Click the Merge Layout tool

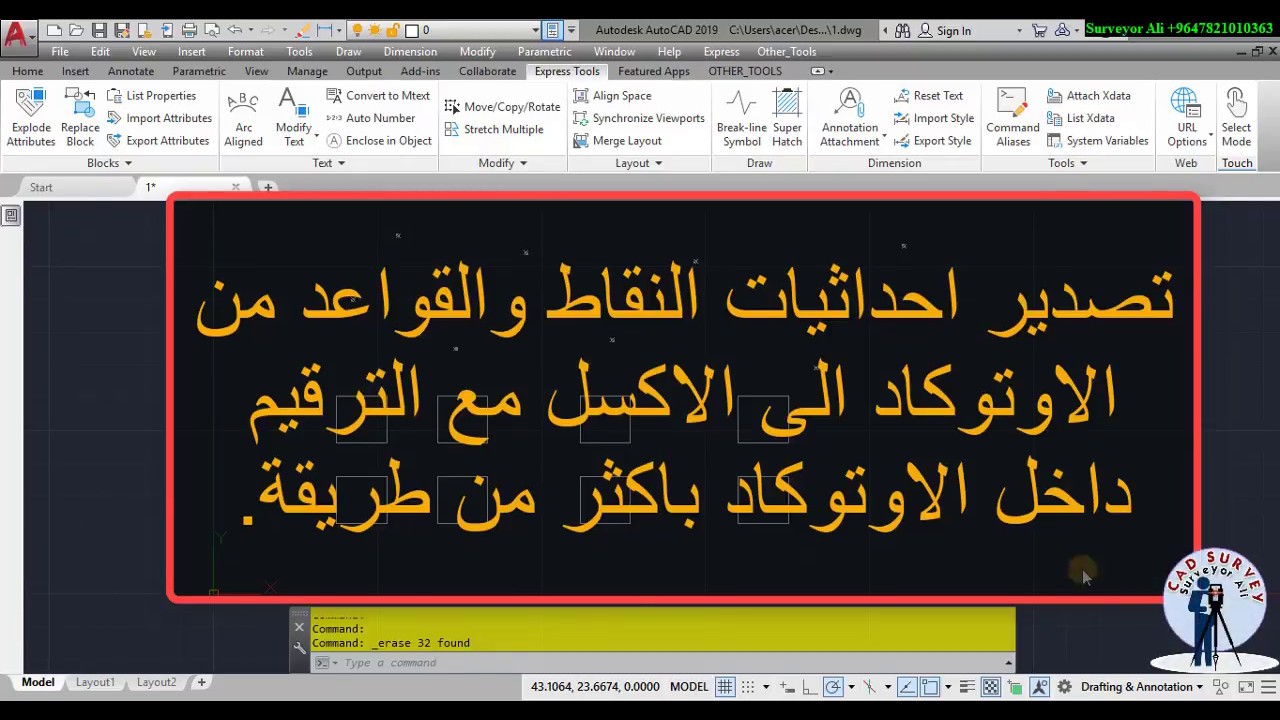pos(617,141)
